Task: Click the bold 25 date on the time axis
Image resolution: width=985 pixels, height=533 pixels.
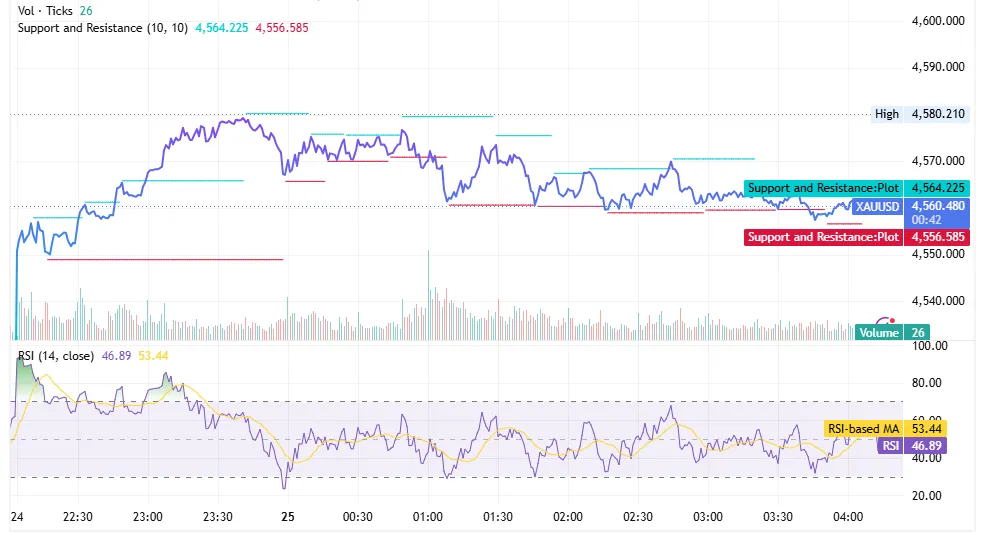Action: tap(288, 517)
